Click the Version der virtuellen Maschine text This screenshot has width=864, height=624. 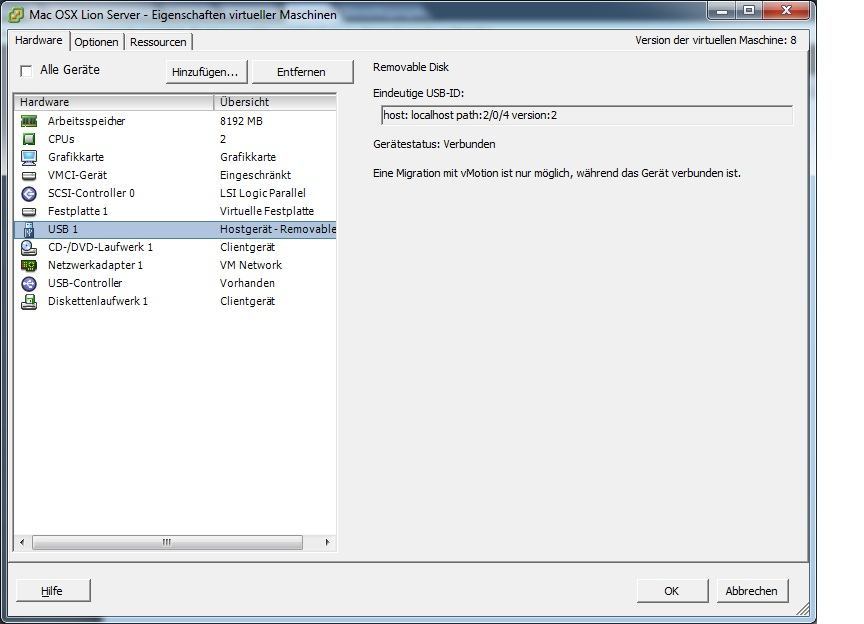(x=716, y=40)
